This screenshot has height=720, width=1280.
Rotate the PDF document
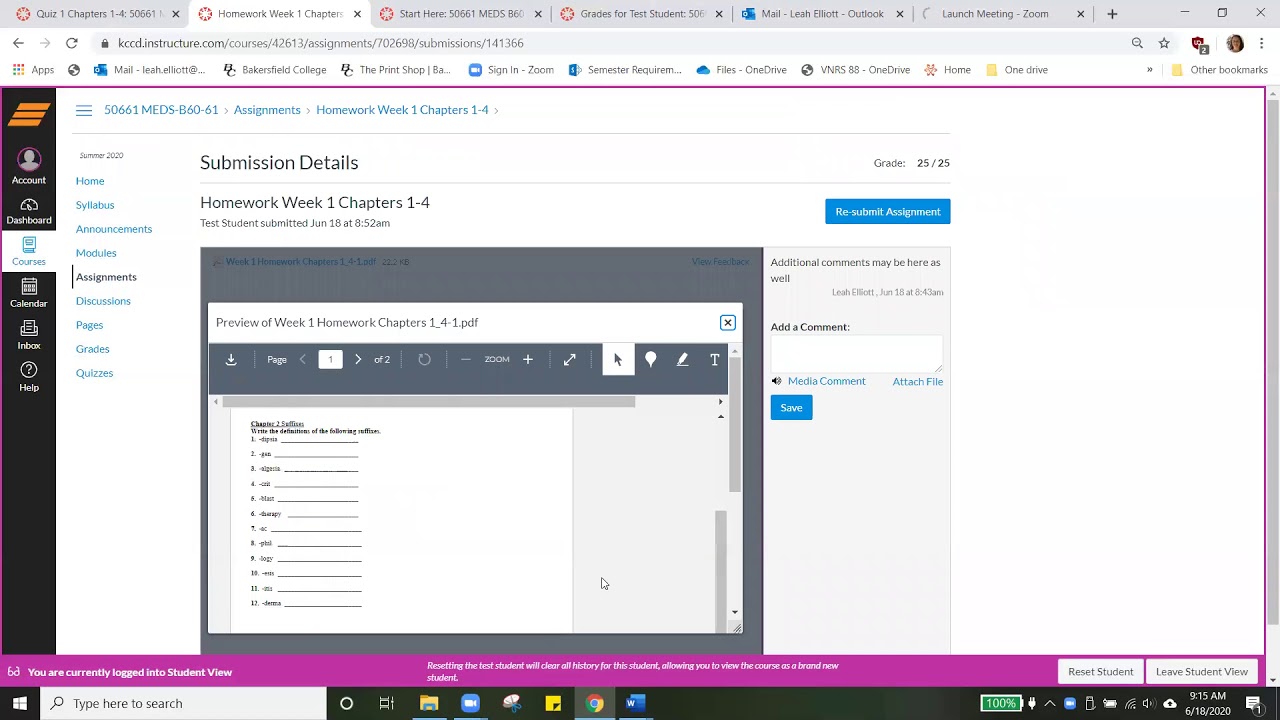425,360
